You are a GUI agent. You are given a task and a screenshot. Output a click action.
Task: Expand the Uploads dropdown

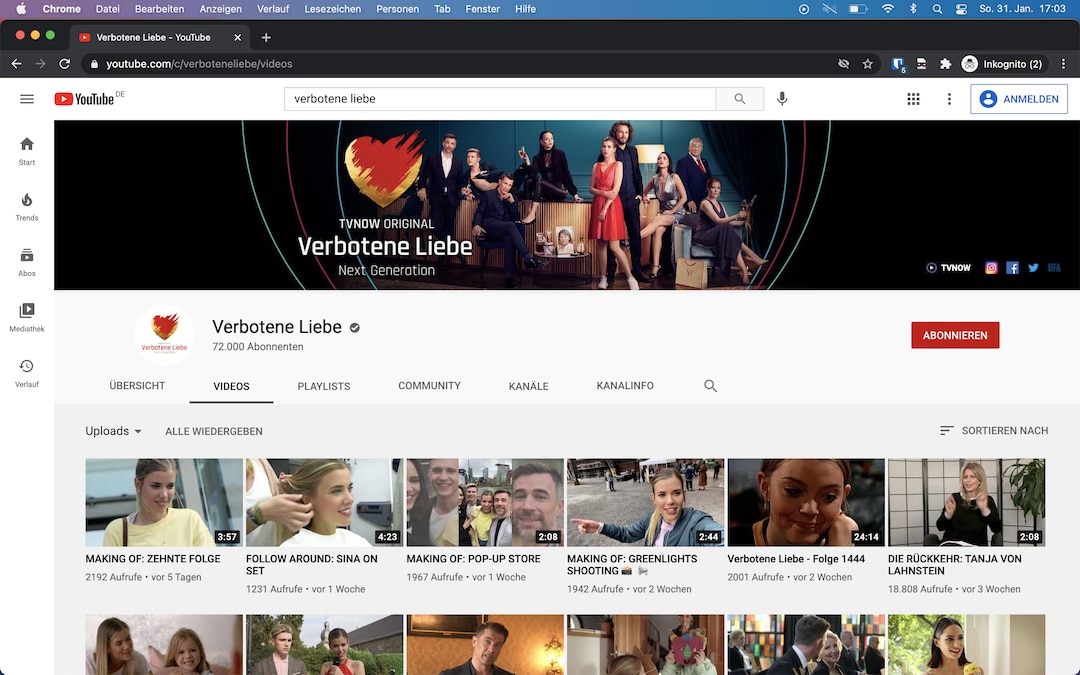[x=112, y=431]
